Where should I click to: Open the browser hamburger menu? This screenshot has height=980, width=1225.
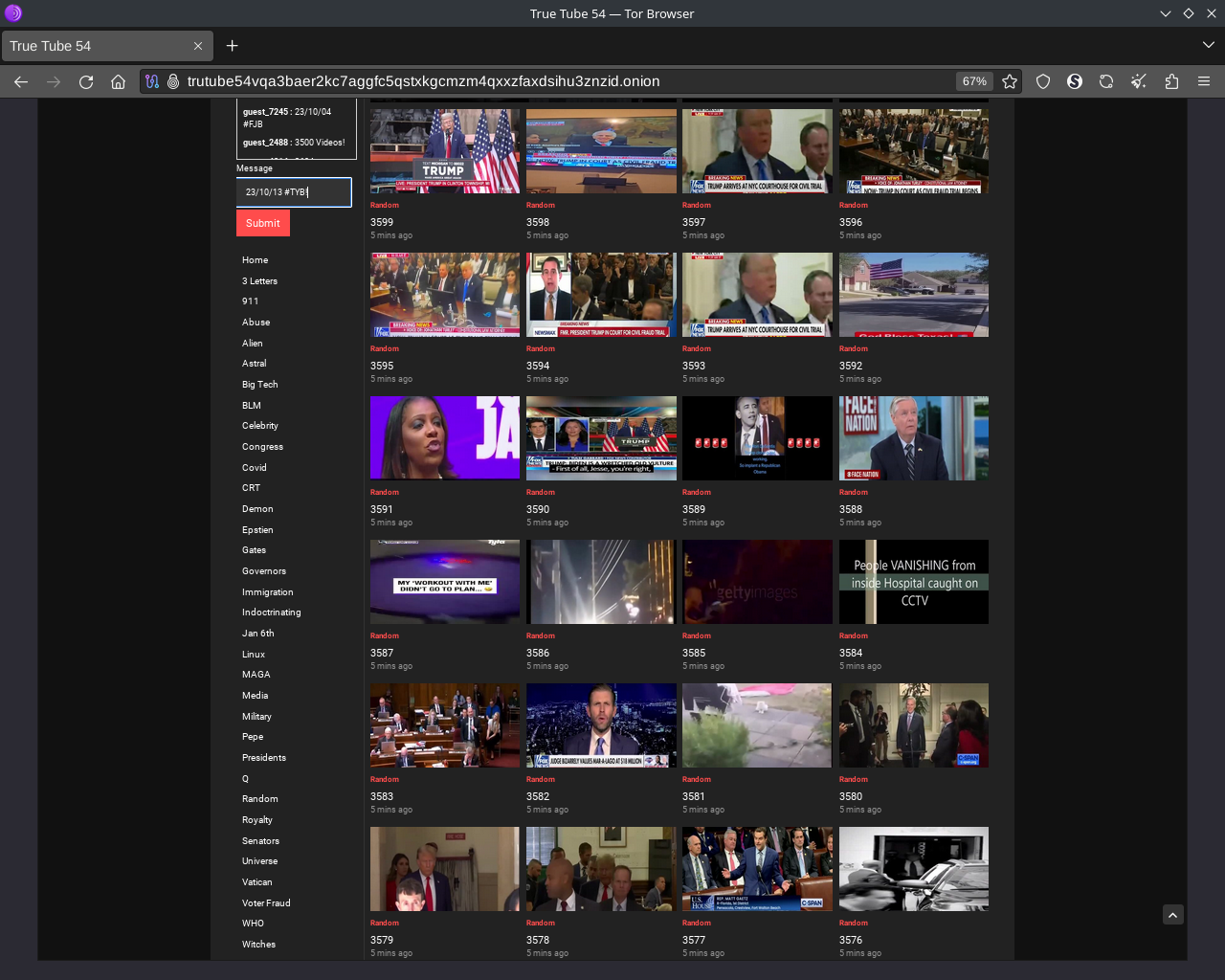click(1204, 81)
